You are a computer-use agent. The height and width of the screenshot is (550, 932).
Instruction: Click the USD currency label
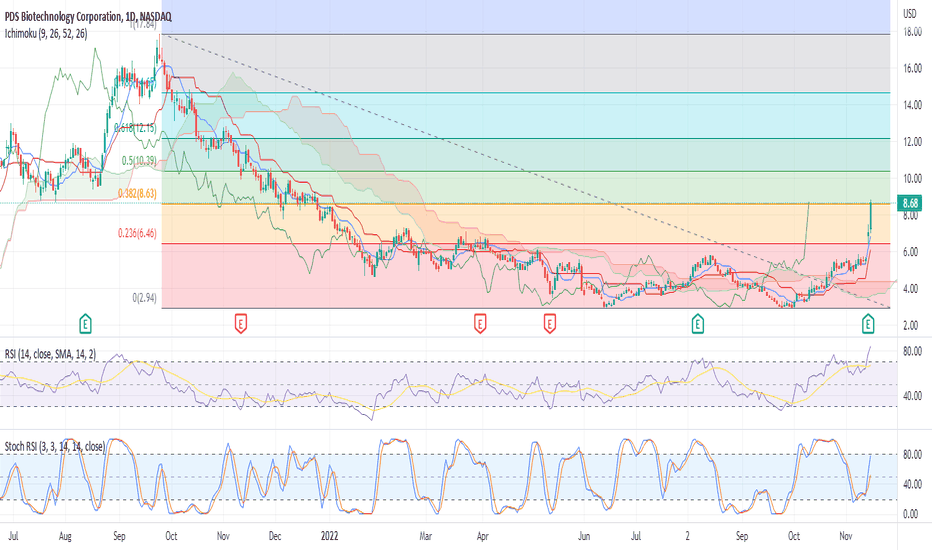(909, 14)
